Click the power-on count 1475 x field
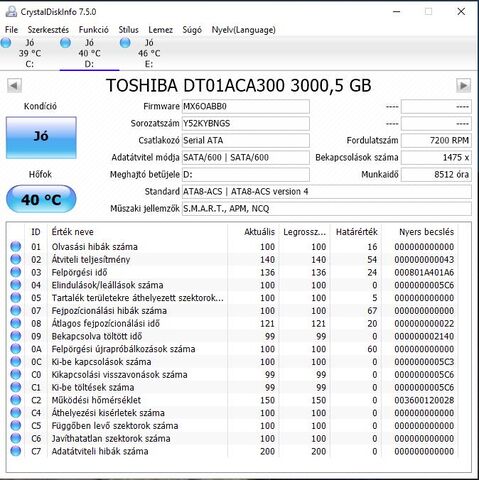The width and height of the screenshot is (479, 480). (x=436, y=158)
